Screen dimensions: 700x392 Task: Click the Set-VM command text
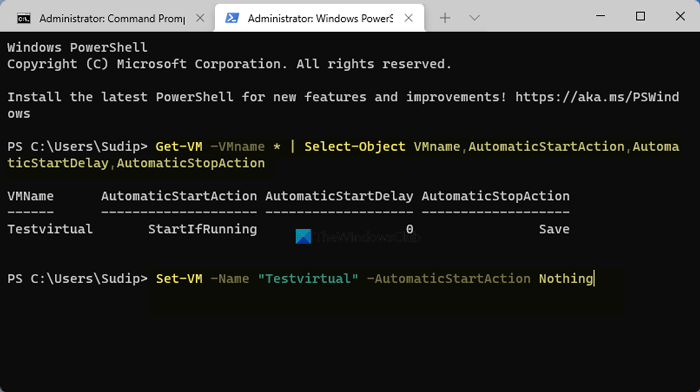pyautogui.click(x=179, y=279)
